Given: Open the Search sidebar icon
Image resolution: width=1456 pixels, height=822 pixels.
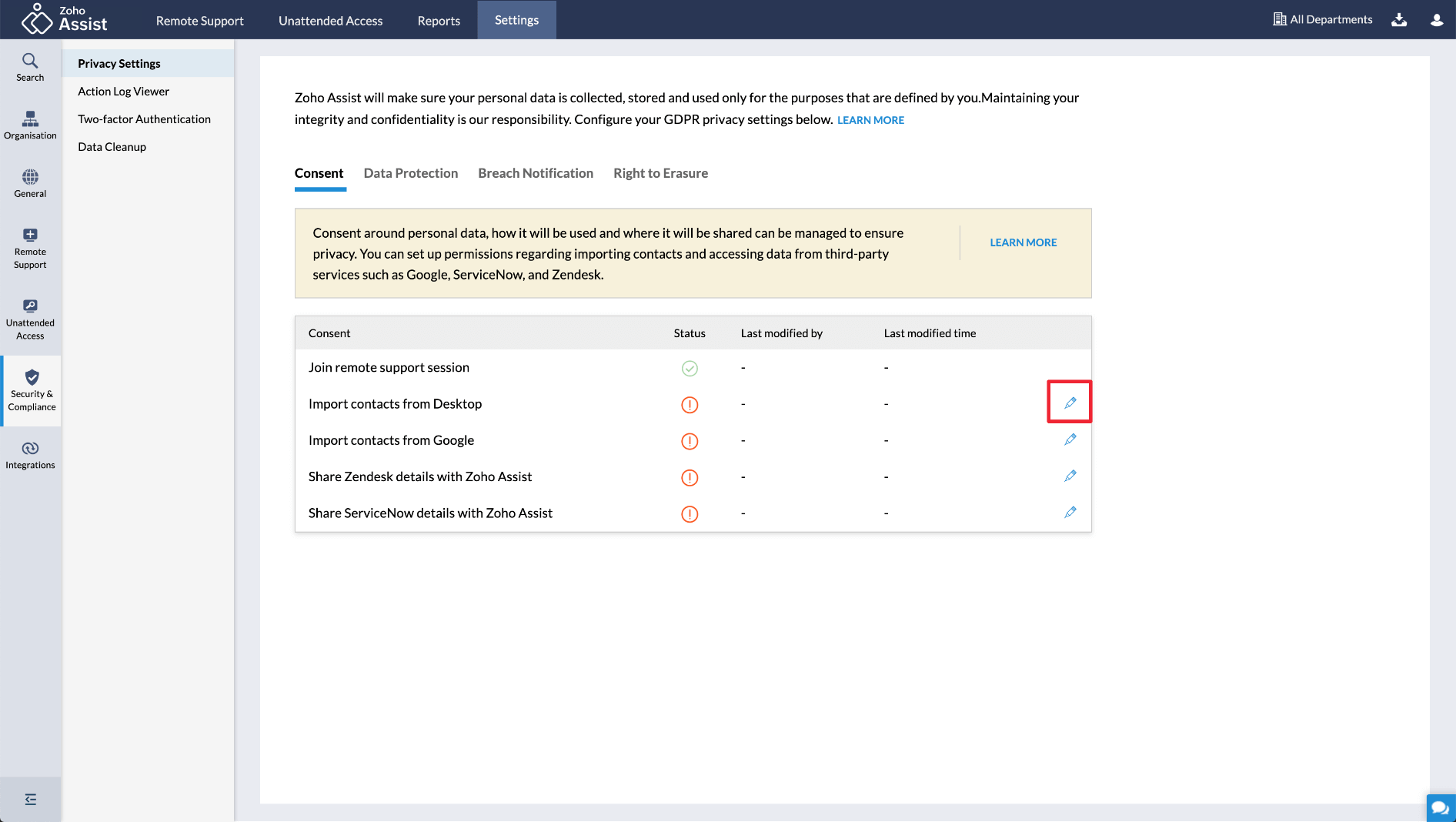Looking at the screenshot, I should [x=30, y=67].
